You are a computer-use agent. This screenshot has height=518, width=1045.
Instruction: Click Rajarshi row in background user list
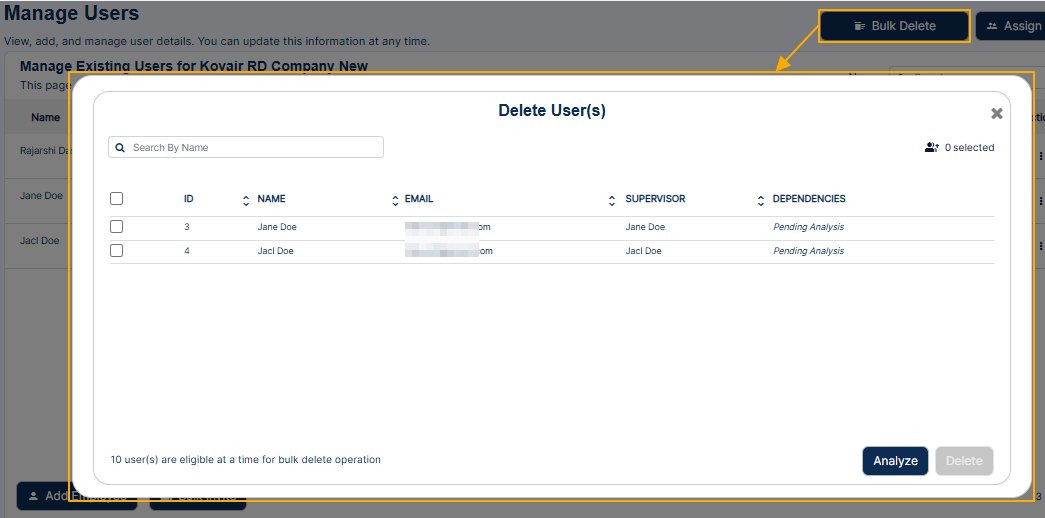pos(45,151)
